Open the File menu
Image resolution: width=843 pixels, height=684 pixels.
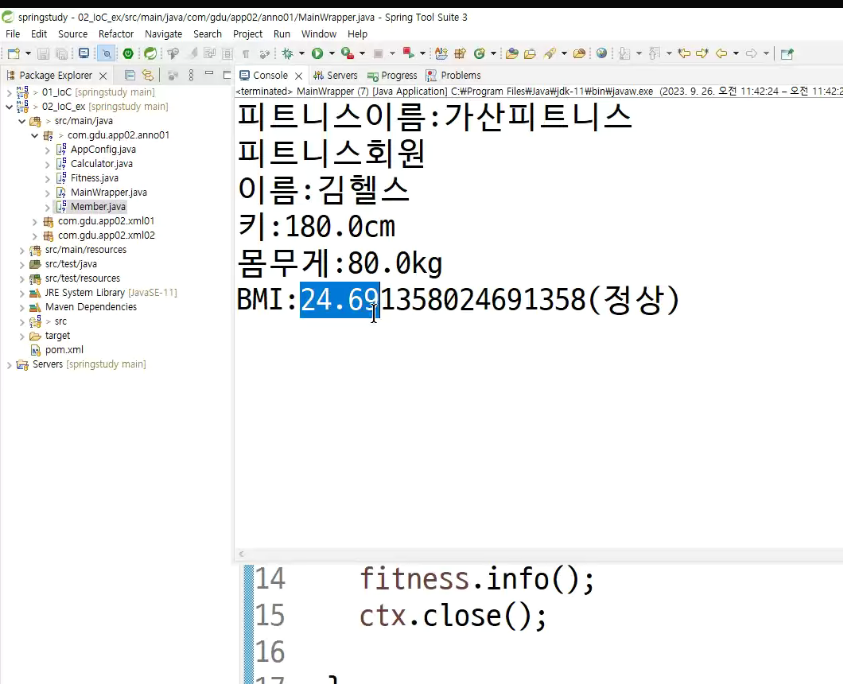coord(12,34)
